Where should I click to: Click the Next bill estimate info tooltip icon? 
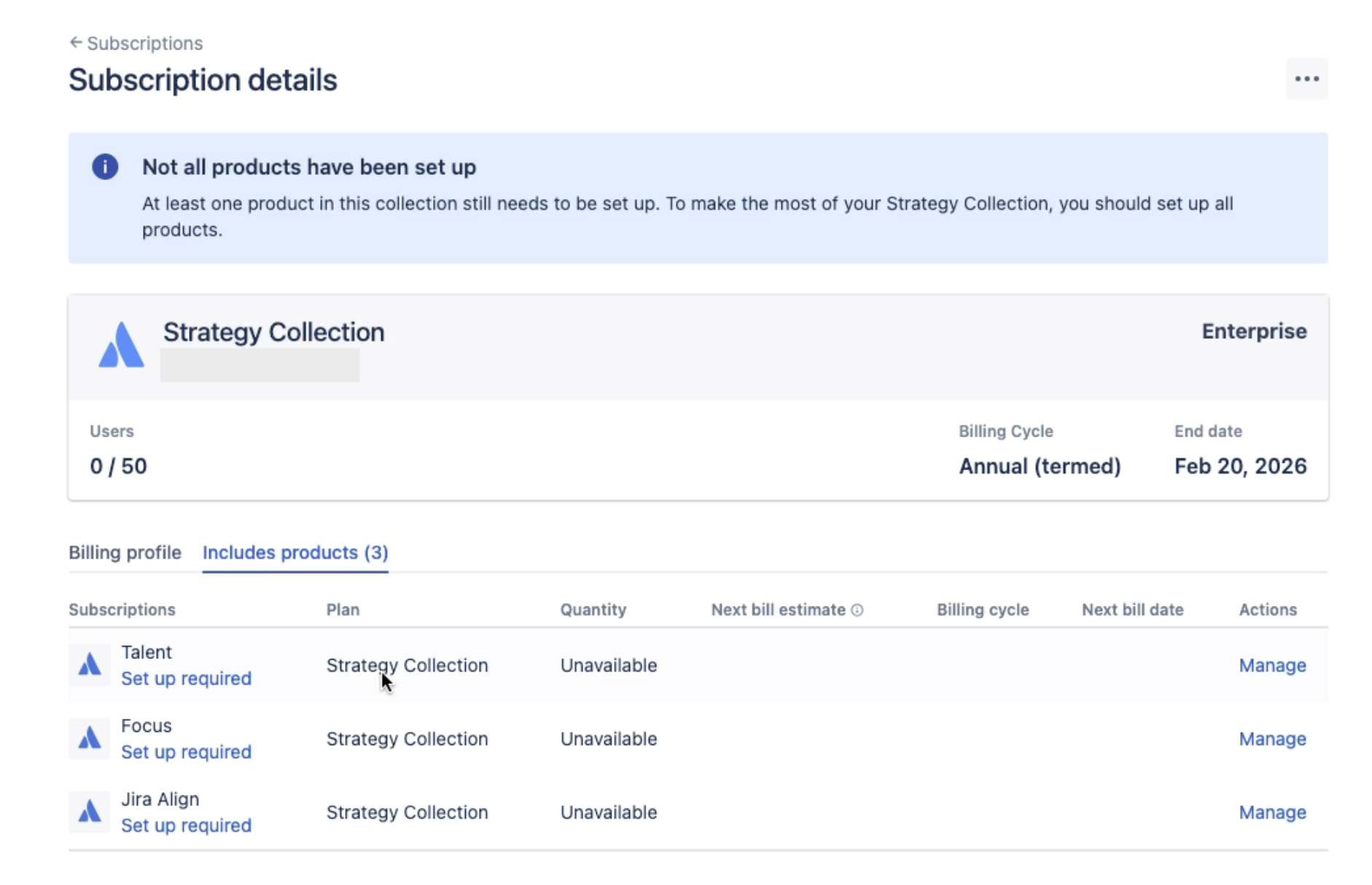pos(857,609)
